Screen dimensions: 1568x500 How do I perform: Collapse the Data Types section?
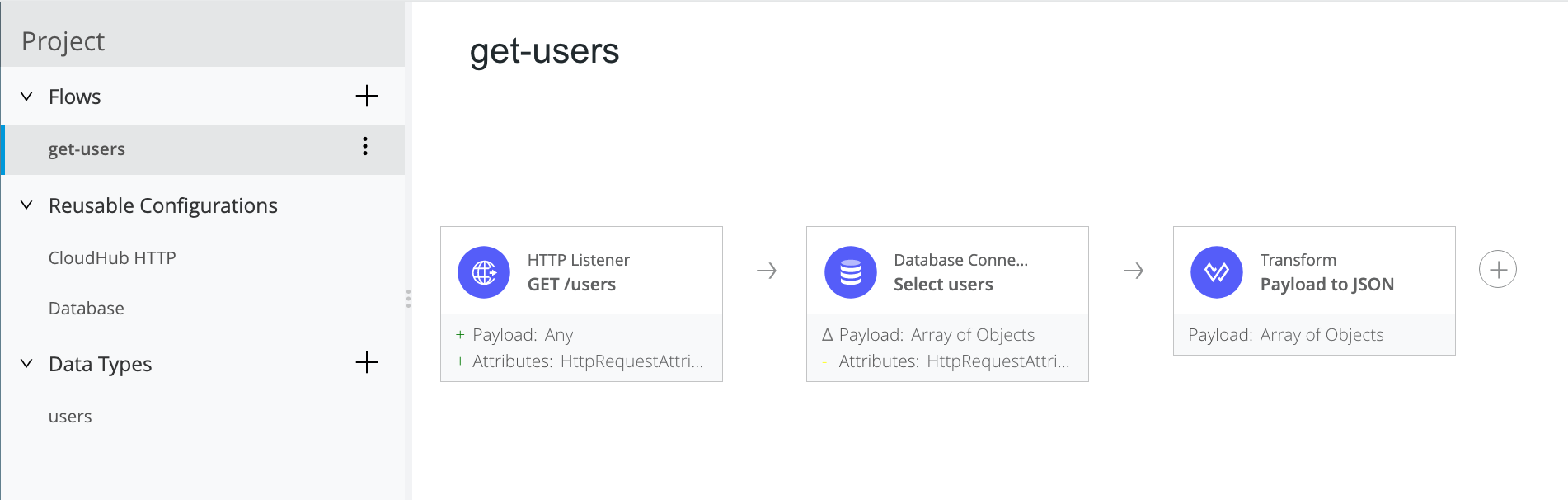click(26, 363)
